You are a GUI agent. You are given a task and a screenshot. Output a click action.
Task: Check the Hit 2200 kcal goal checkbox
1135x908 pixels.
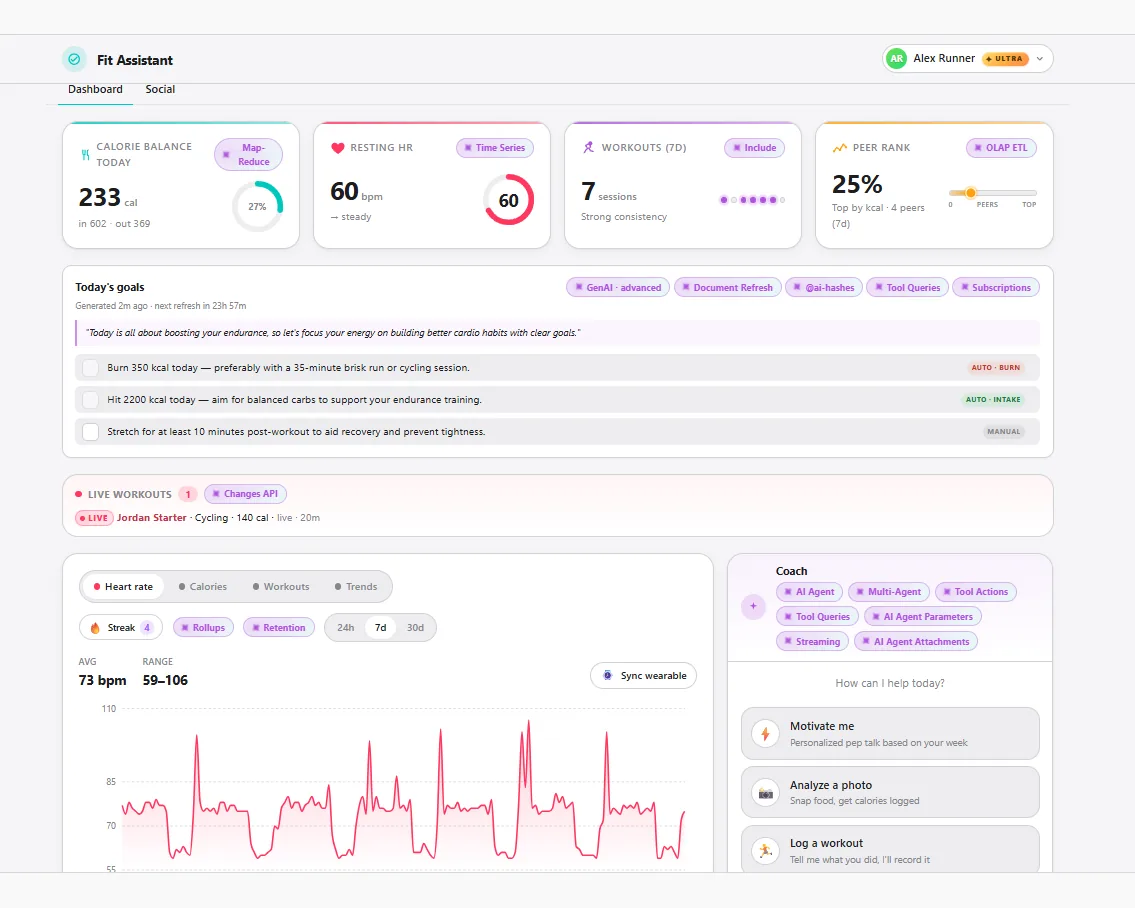pos(90,400)
